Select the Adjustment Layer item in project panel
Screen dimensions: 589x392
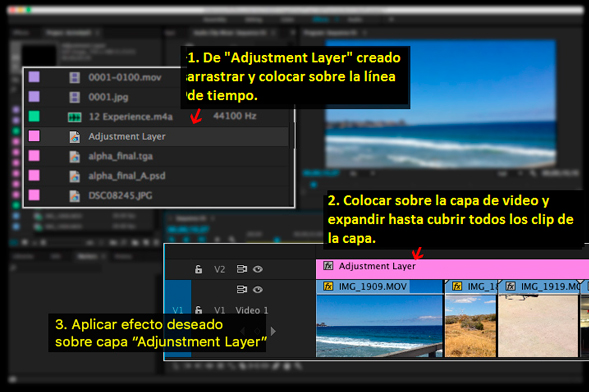tap(158, 136)
